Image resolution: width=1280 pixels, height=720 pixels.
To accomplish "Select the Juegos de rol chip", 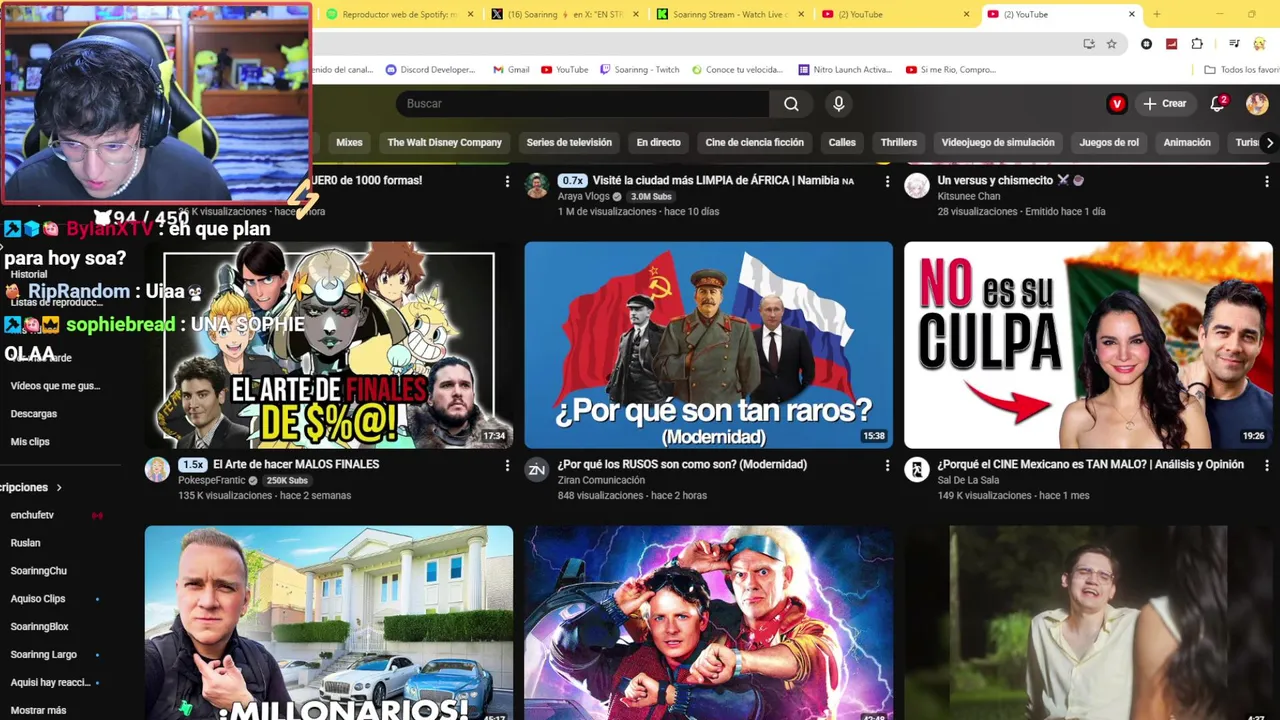I will (x=1109, y=142).
